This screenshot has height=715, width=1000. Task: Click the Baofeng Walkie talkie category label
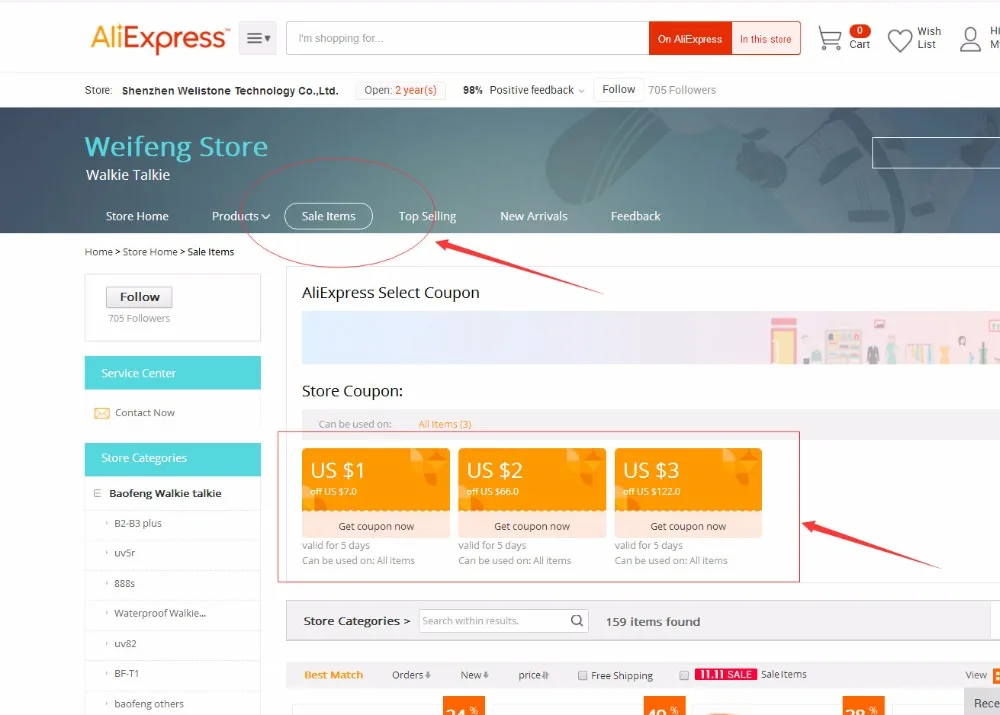tap(165, 493)
